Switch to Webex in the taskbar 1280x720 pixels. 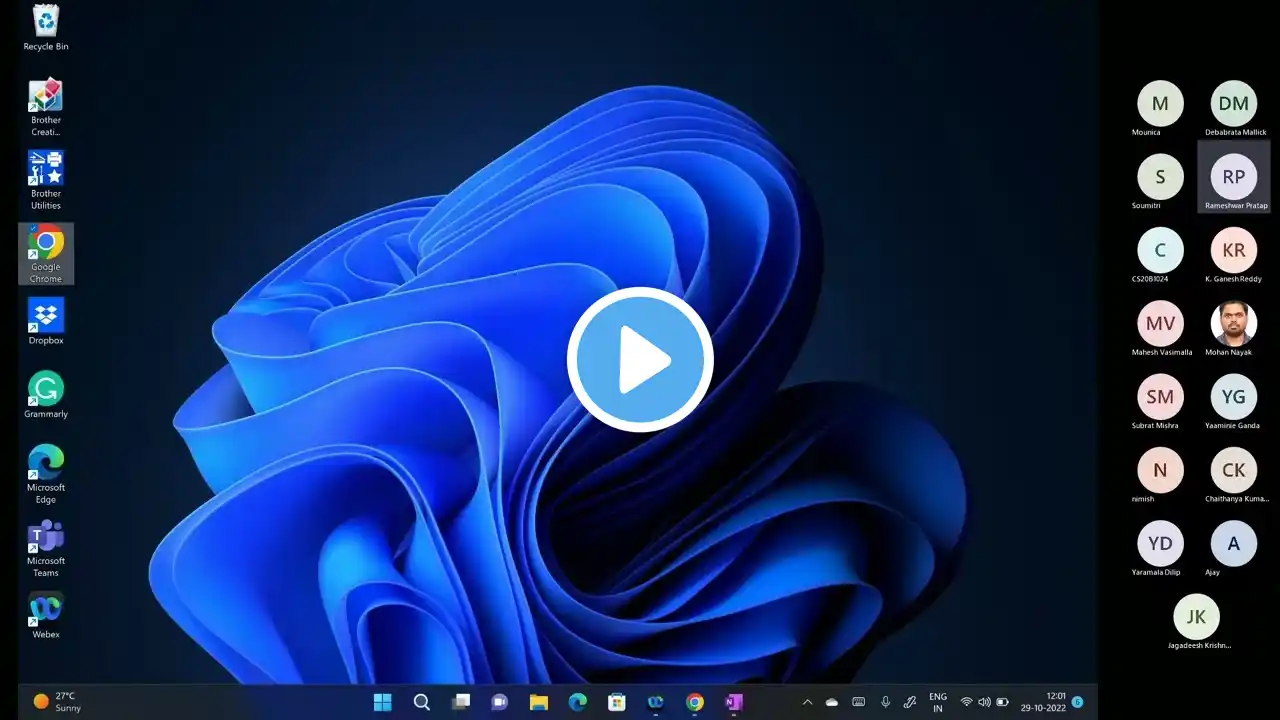[x=656, y=702]
